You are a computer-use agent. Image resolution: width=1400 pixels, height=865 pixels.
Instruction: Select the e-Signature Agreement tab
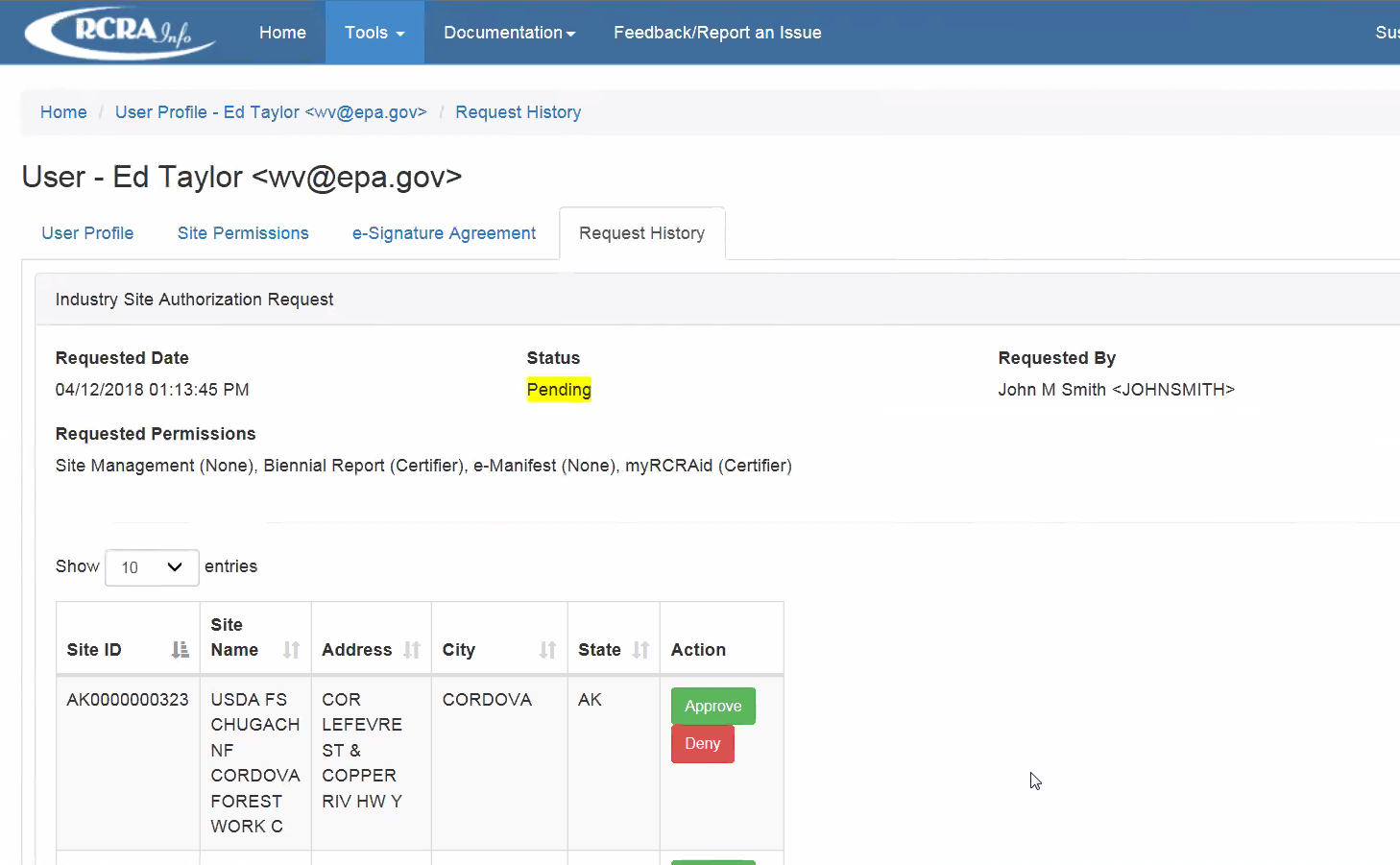pyautogui.click(x=444, y=233)
